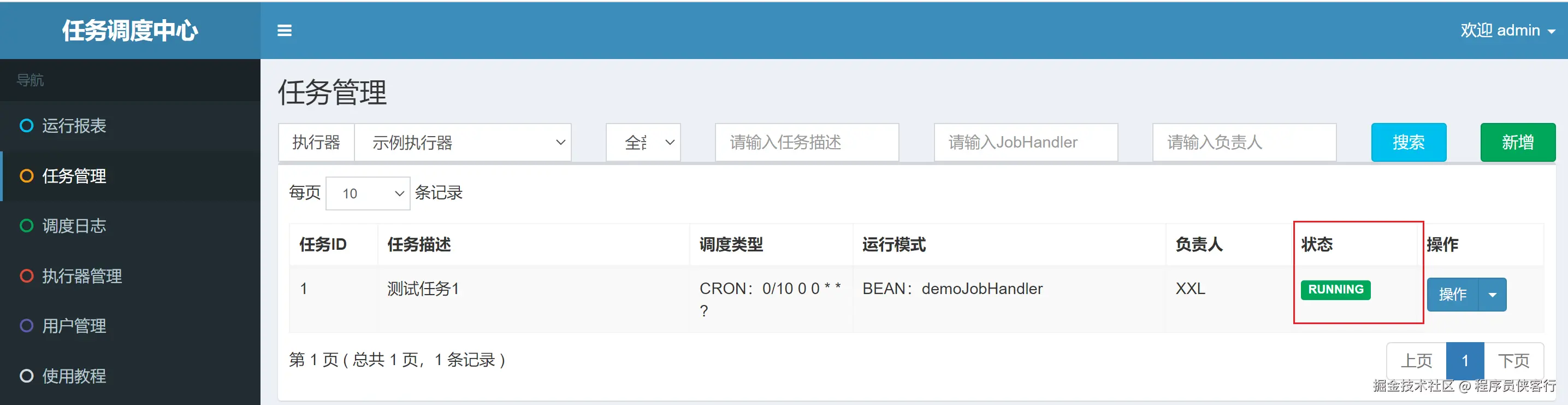1568x405 pixels.
Task: Click the green 新增 button
Action: [1517, 143]
